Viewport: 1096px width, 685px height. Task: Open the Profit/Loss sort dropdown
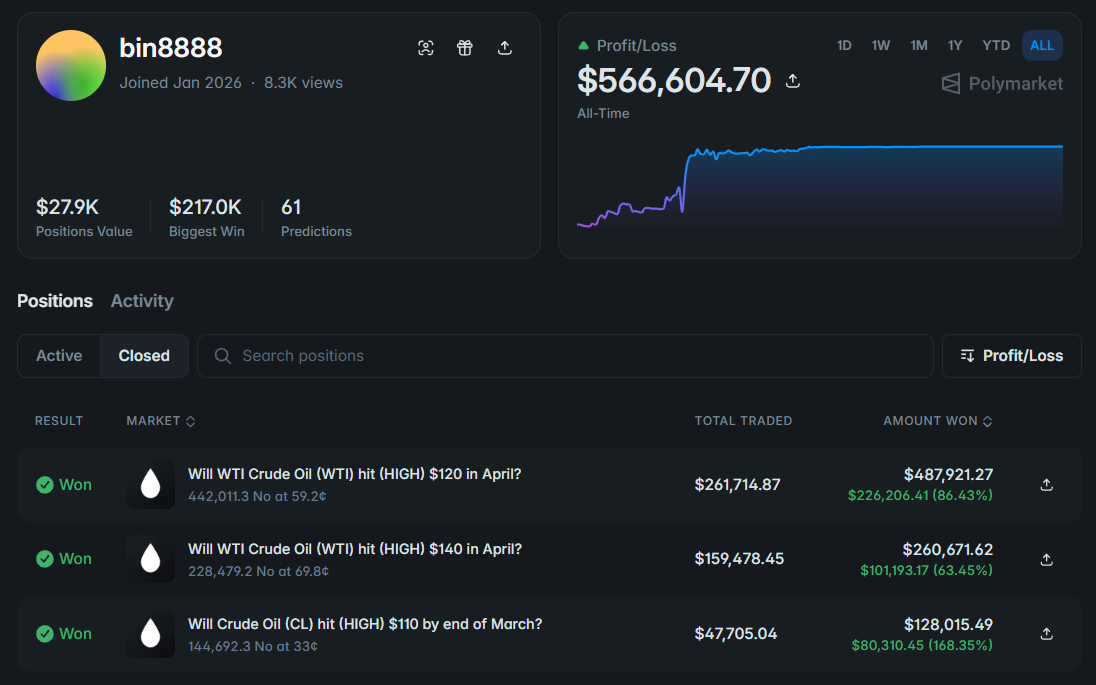tap(1011, 356)
